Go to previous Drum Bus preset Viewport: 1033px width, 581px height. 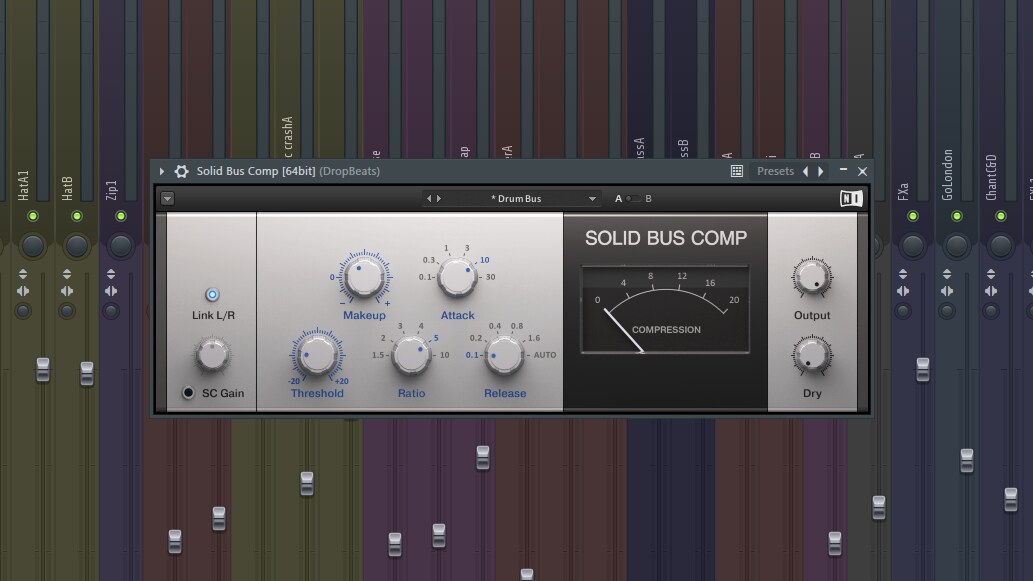[429, 198]
